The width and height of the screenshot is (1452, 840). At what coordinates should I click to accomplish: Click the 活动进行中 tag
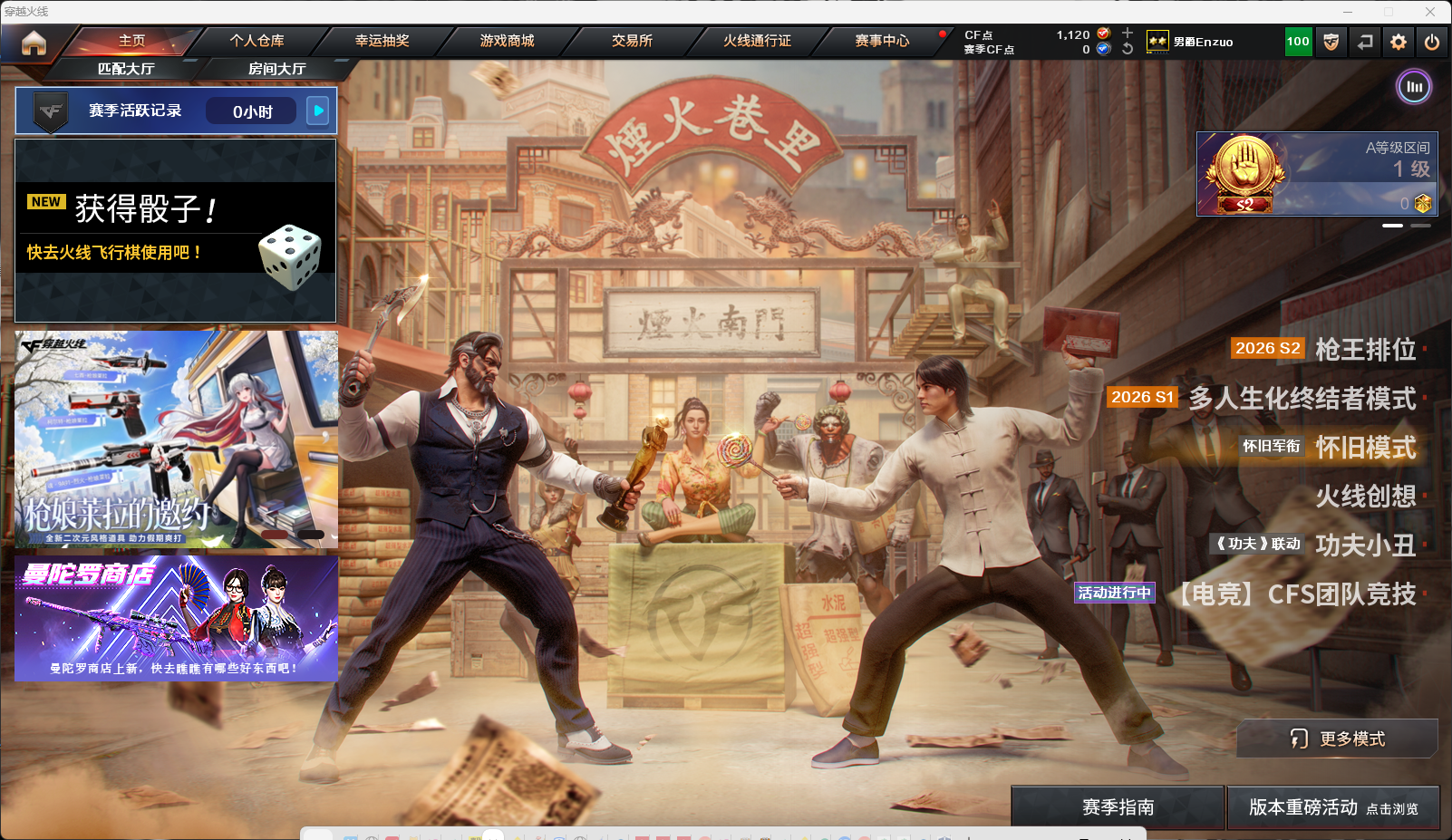pyautogui.click(x=1115, y=593)
